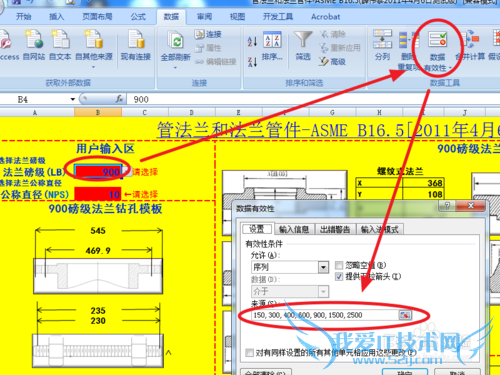Open the 开发工具 ribbon tab

(x=278, y=17)
